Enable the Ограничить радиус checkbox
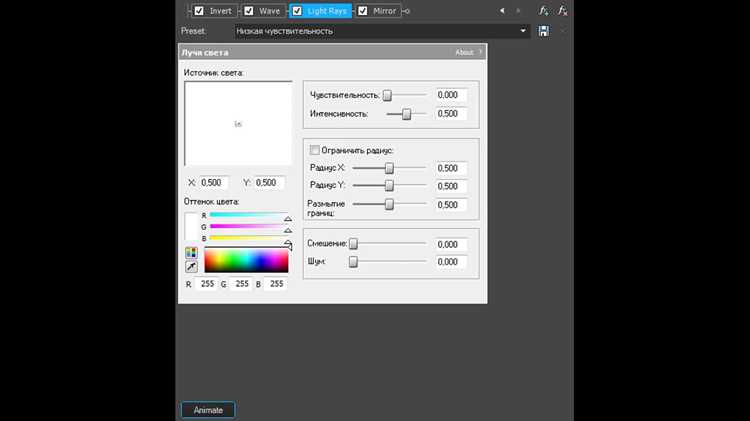This screenshot has width=750, height=421. point(314,150)
